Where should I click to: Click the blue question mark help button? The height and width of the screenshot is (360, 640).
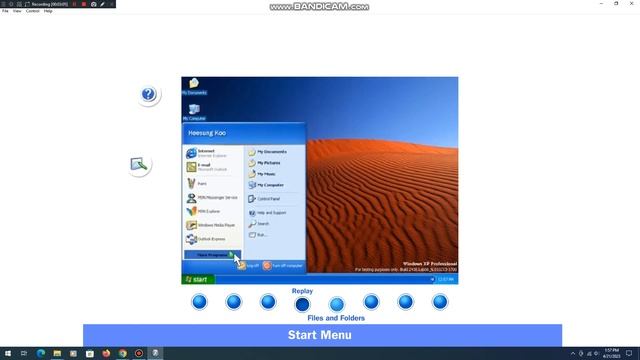coord(149,94)
